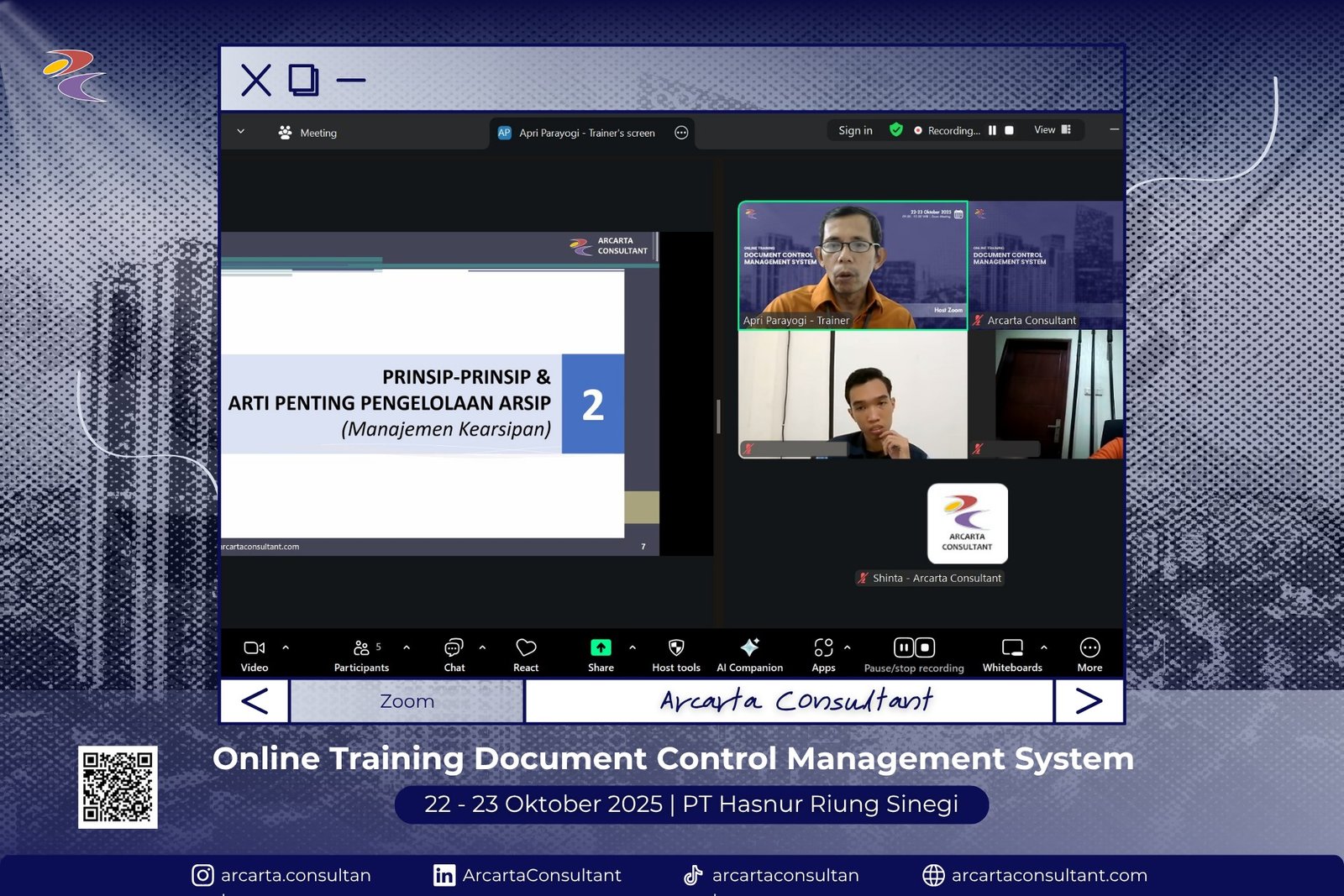Select Apri Parayogi - Trainer video thumbnail
Screen dimensions: 1344x896
[853, 265]
